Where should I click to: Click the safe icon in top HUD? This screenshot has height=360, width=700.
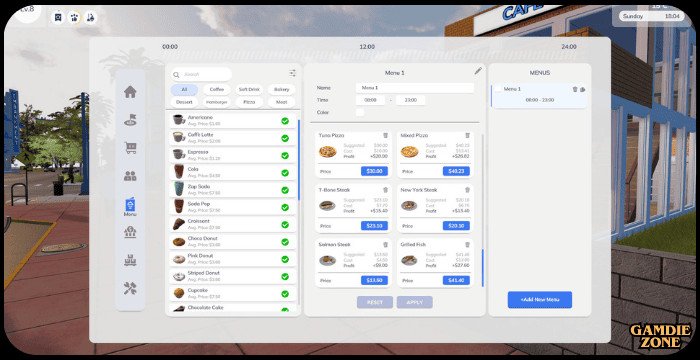pyautogui.click(x=58, y=17)
